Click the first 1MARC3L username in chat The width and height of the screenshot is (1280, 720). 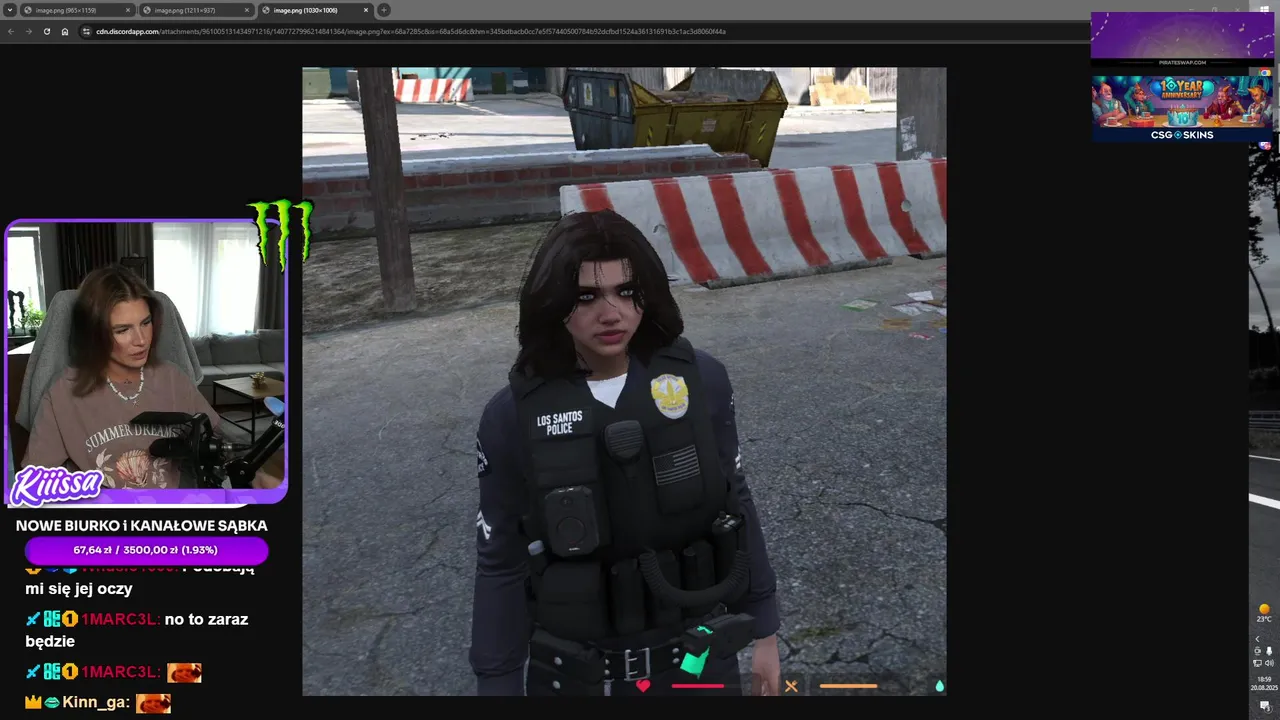120,619
